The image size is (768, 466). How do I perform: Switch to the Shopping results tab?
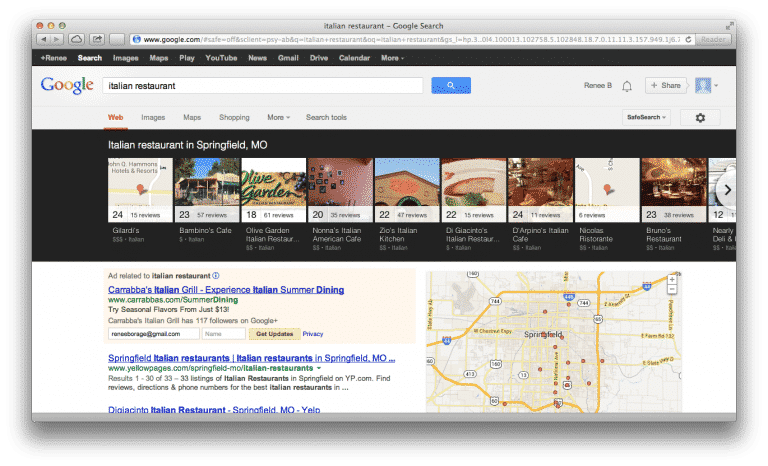(234, 117)
